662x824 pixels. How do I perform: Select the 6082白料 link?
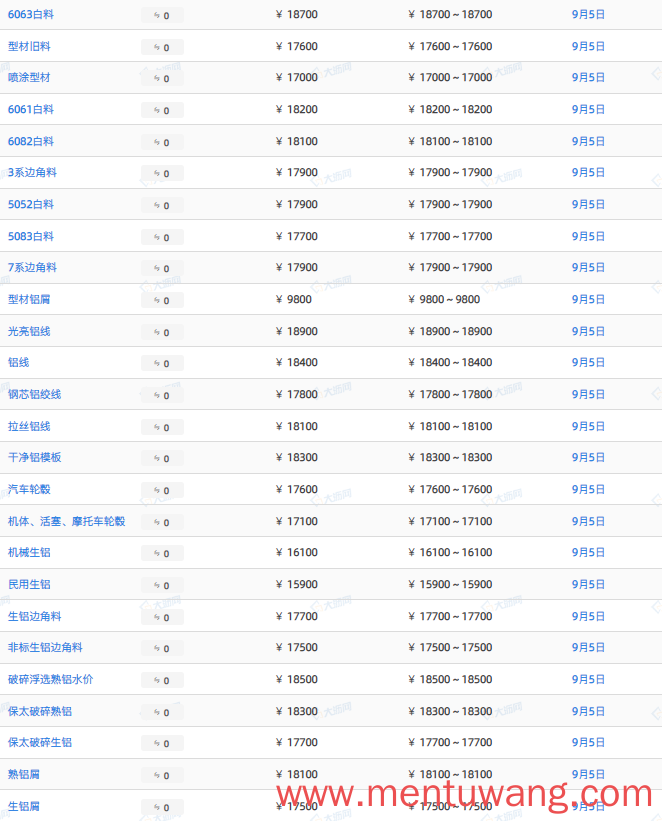pos(30,141)
